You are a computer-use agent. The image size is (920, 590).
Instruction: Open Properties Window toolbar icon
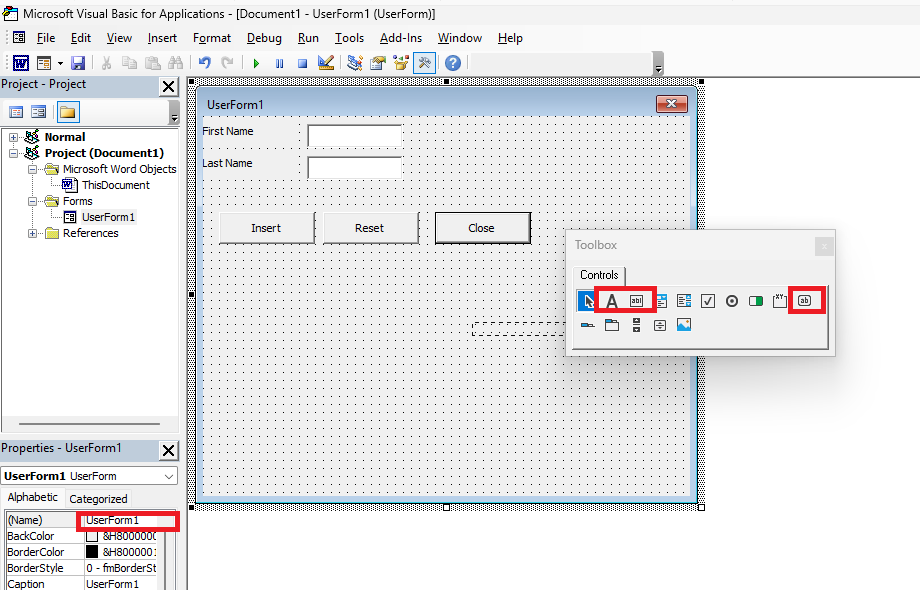tap(378, 63)
